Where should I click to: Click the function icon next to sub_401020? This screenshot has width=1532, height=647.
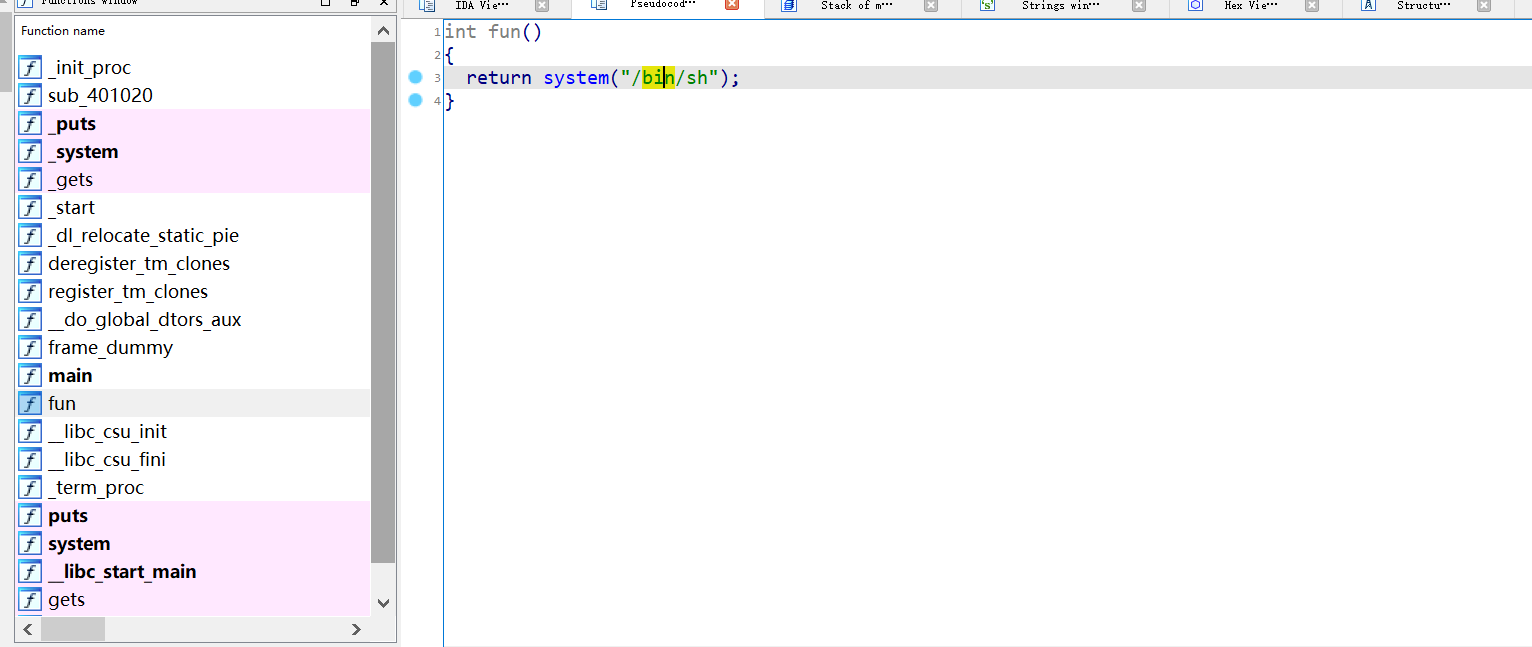[x=31, y=95]
